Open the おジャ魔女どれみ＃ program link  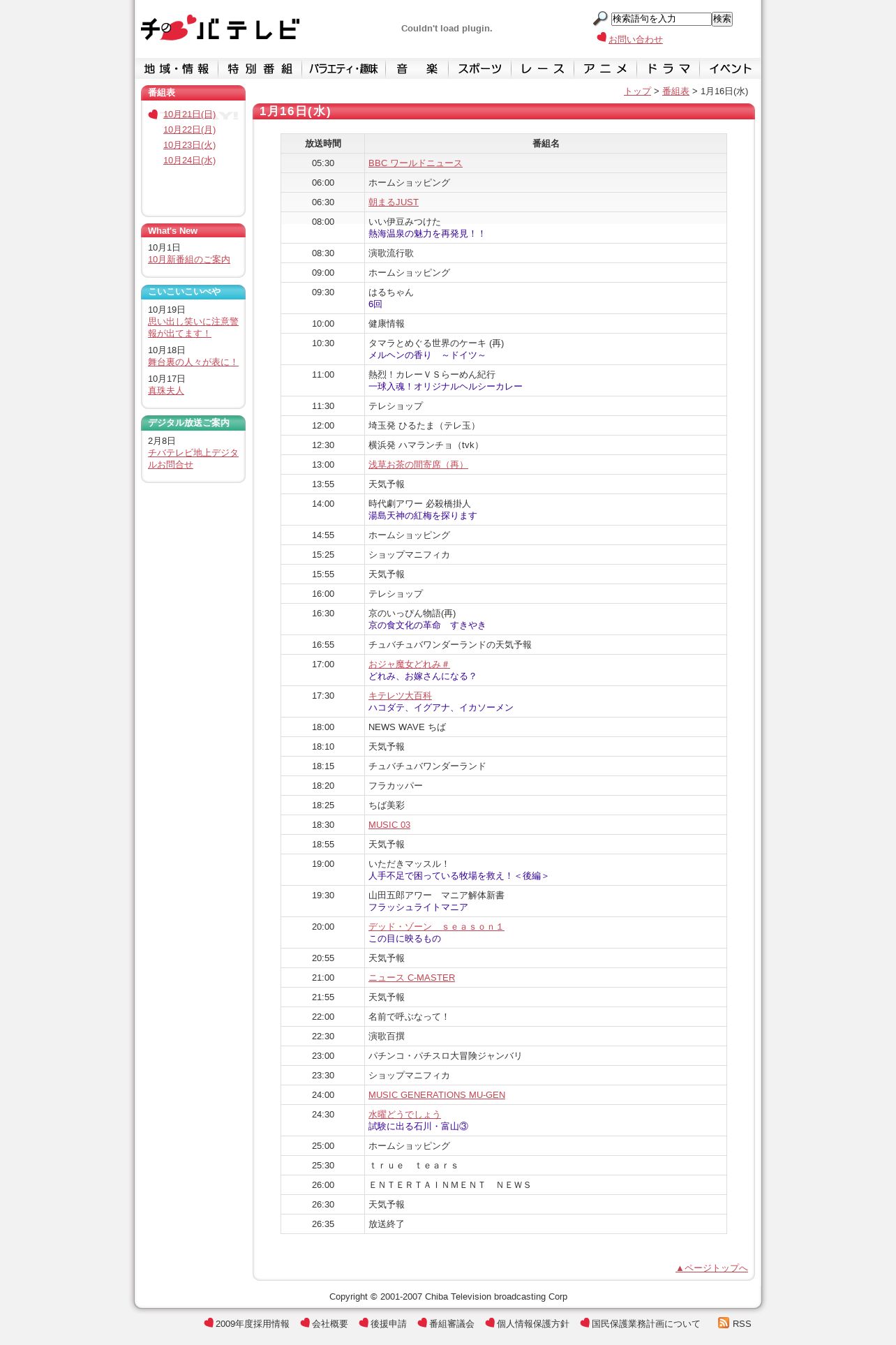(409, 664)
